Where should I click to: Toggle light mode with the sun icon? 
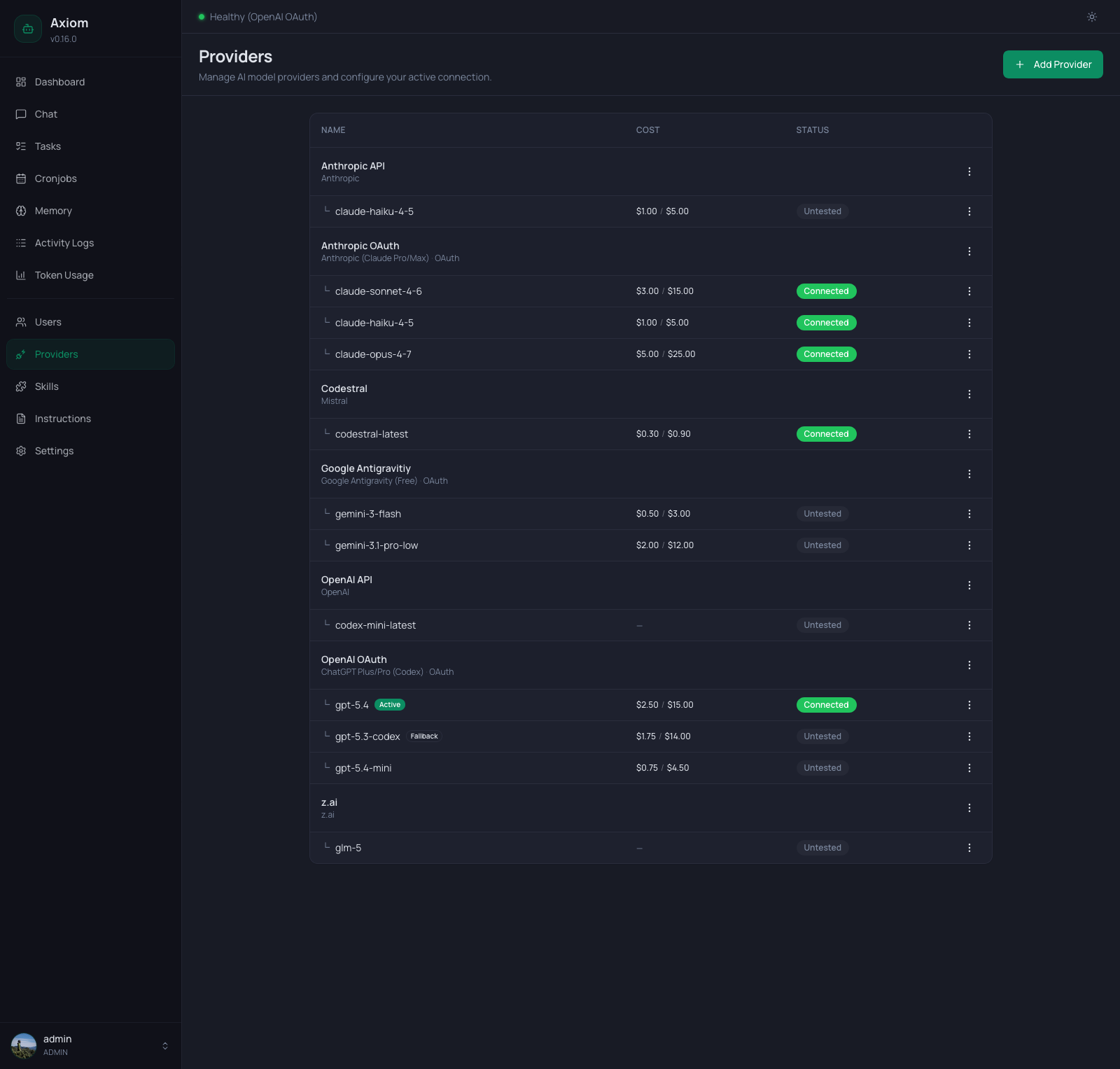[1091, 17]
